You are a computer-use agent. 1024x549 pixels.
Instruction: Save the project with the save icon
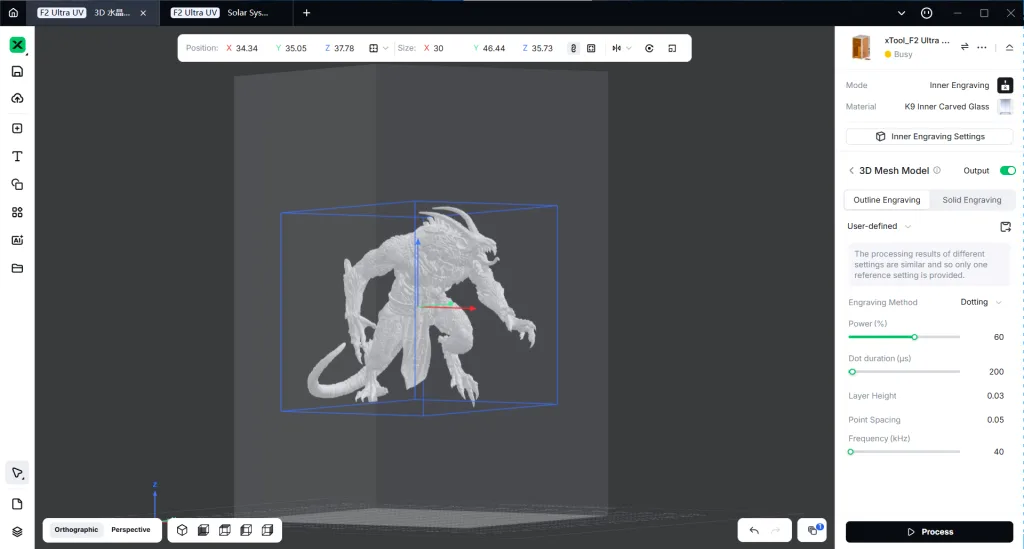coord(17,71)
